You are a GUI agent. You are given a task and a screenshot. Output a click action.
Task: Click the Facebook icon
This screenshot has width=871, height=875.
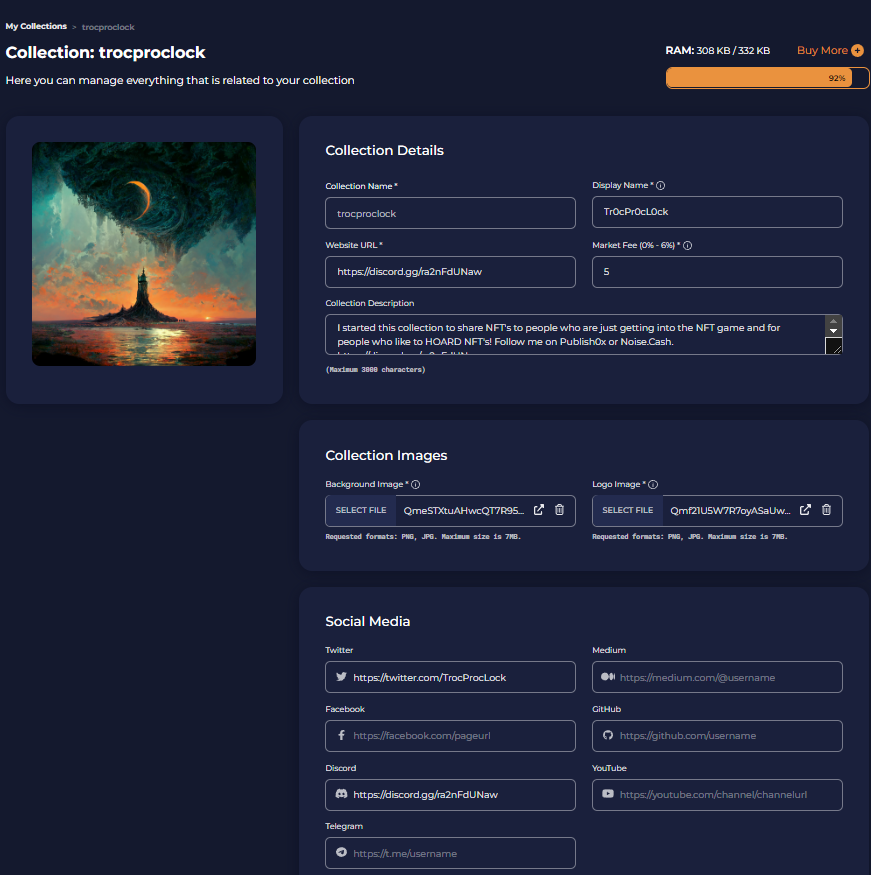point(341,735)
